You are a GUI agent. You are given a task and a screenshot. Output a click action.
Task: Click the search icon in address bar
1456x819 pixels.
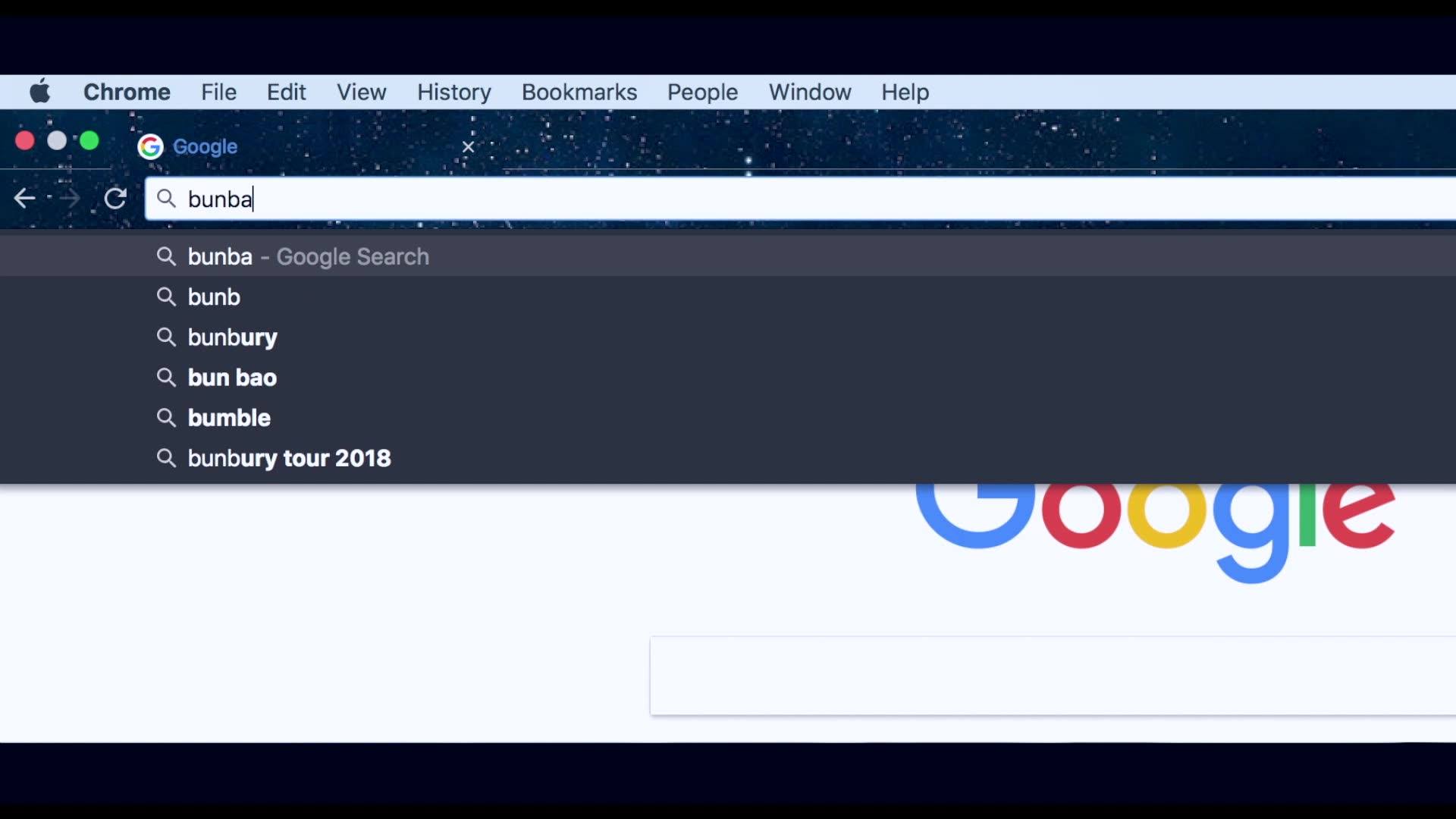[x=166, y=199]
